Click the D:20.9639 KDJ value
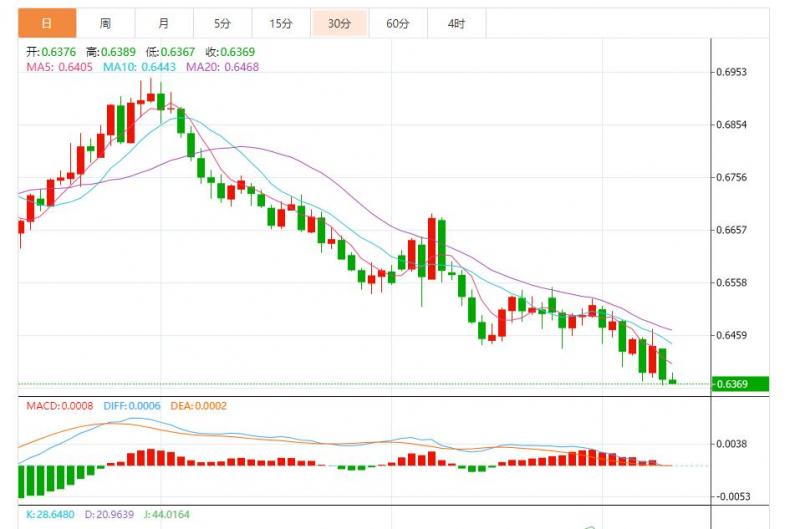Screen dimensions: 800x529 point(109,514)
